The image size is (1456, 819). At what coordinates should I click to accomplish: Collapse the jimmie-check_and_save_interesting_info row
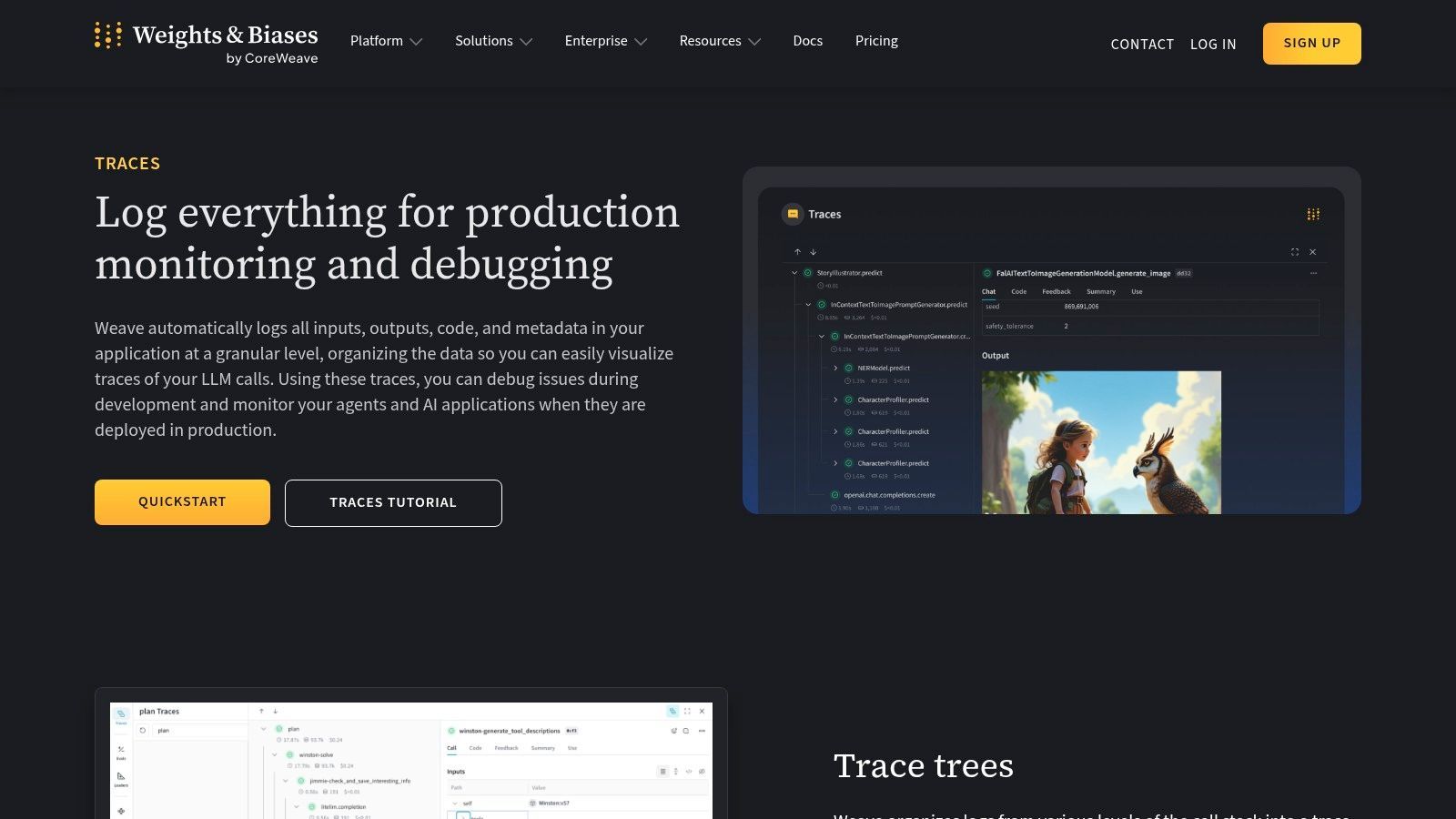286,781
